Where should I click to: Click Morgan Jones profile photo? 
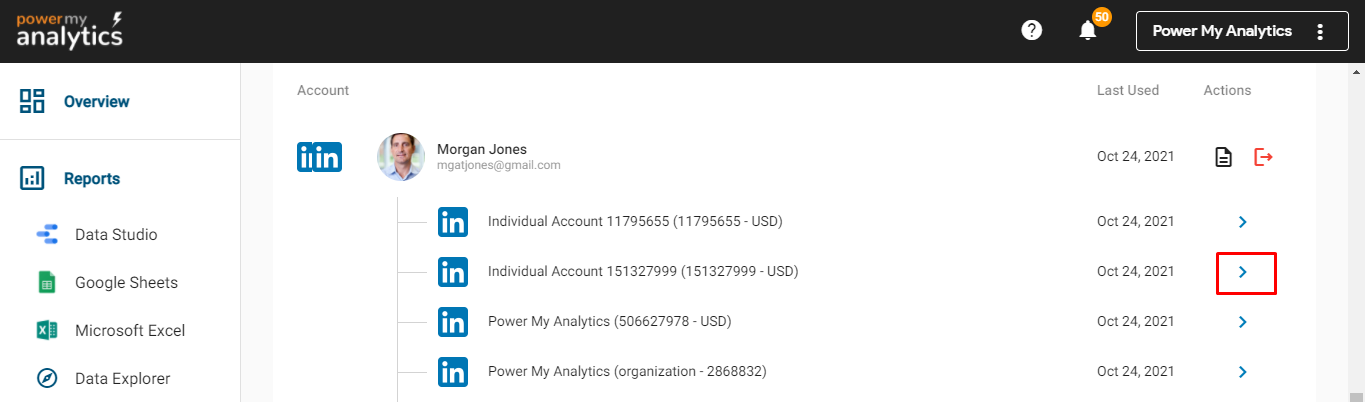[x=401, y=157]
